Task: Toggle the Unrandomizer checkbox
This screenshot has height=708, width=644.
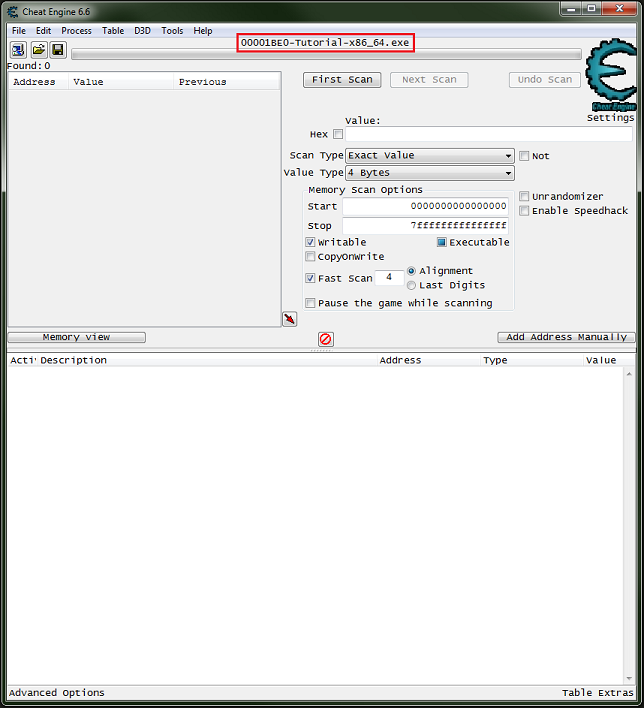Action: pyautogui.click(x=524, y=197)
